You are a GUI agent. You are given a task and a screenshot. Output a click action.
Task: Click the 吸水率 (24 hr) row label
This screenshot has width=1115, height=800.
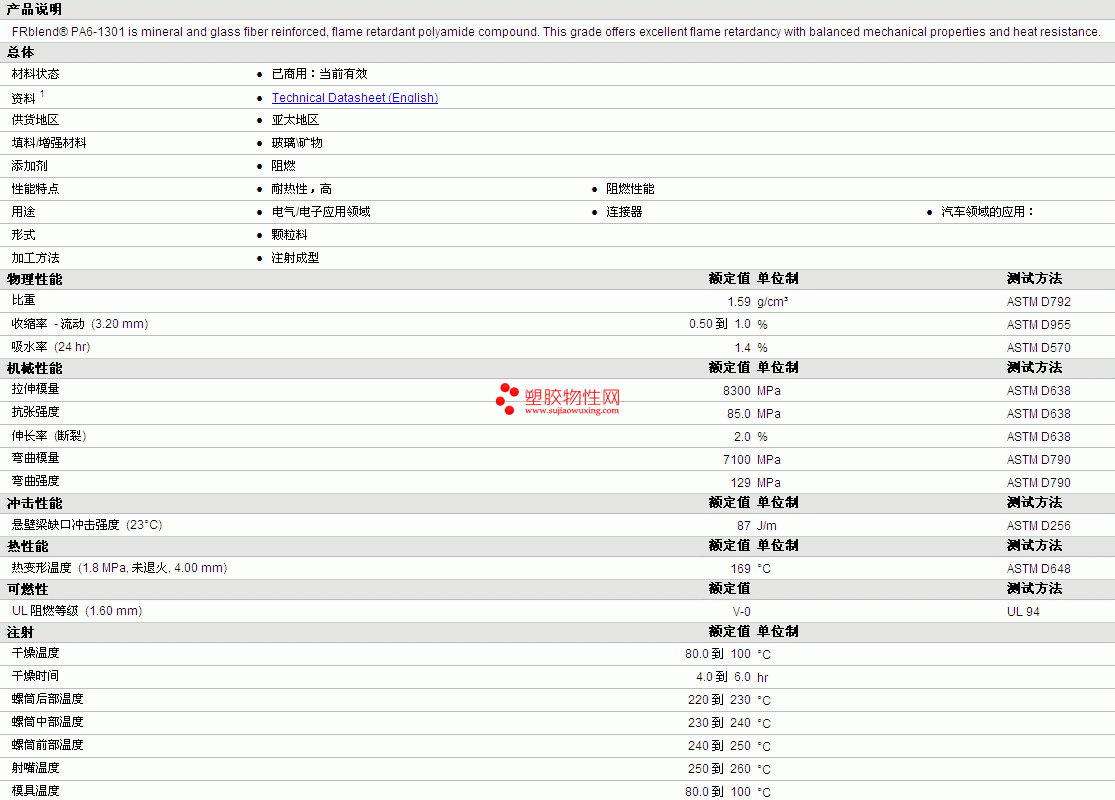coord(50,347)
